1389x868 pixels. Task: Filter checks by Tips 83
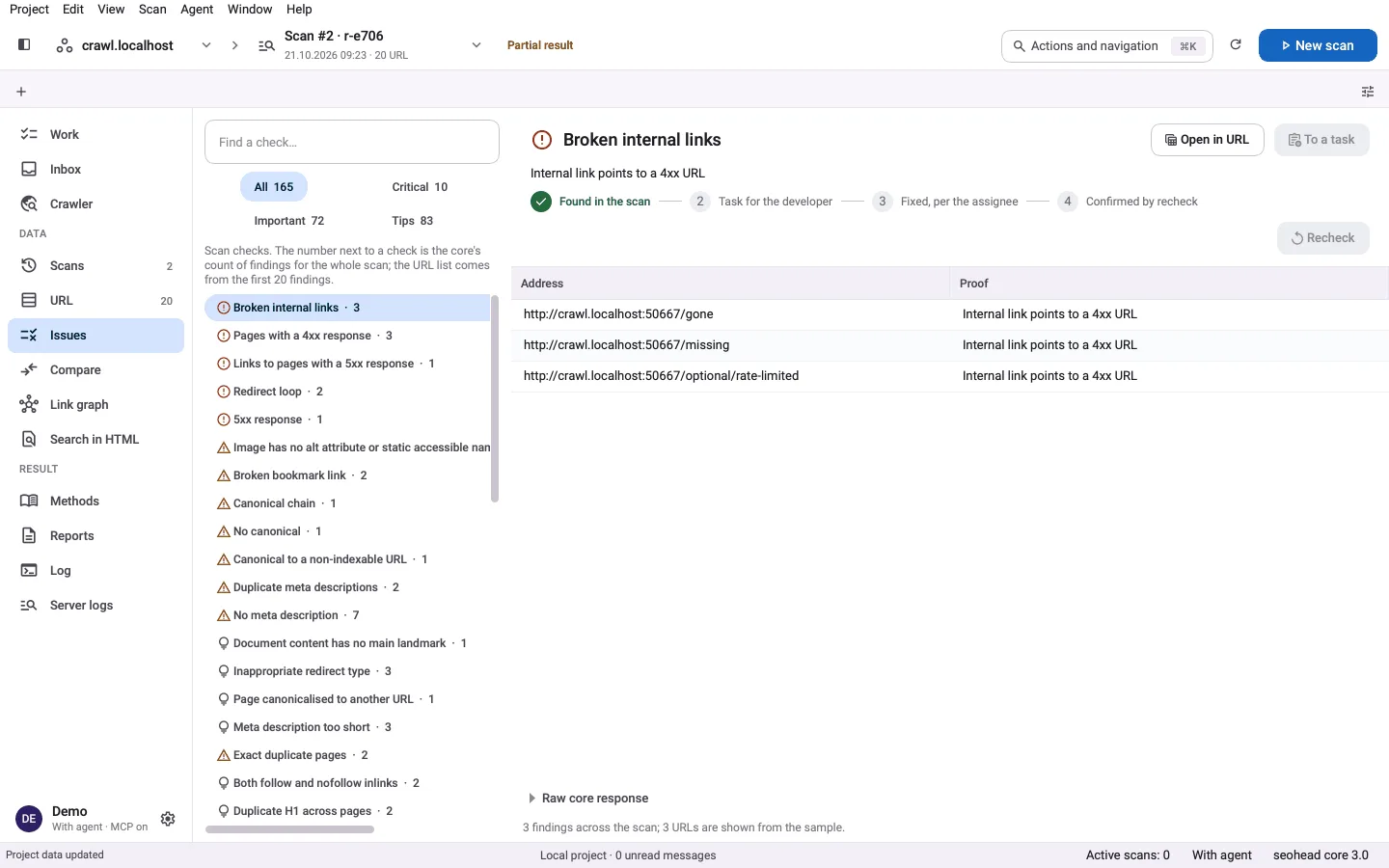coord(413,221)
